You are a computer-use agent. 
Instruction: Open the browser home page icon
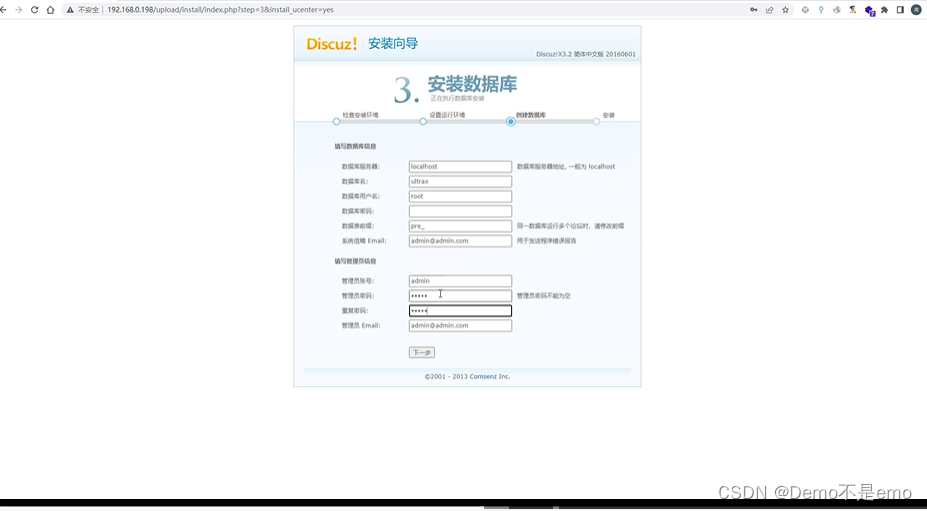(x=50, y=9)
